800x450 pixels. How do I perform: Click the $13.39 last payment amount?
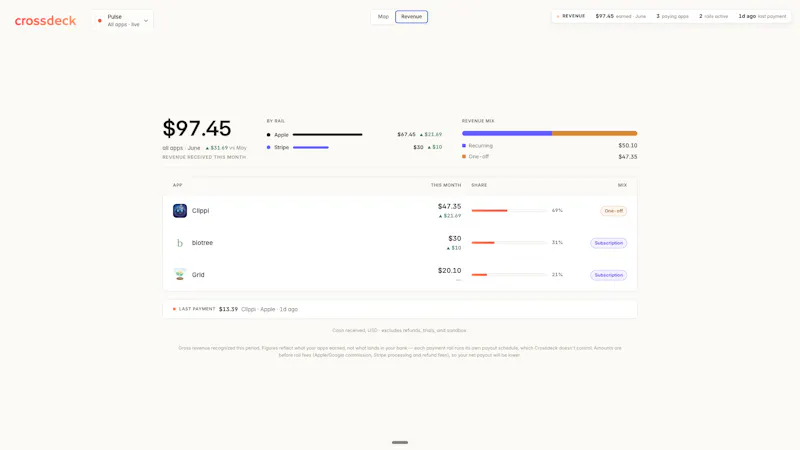[229, 309]
